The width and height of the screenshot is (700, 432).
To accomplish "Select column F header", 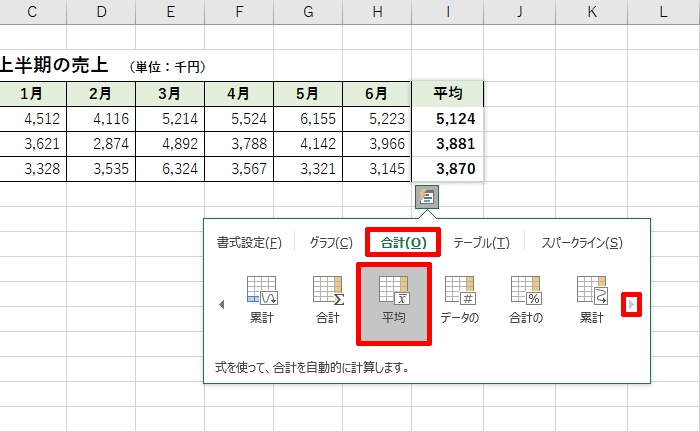I will point(239,12).
